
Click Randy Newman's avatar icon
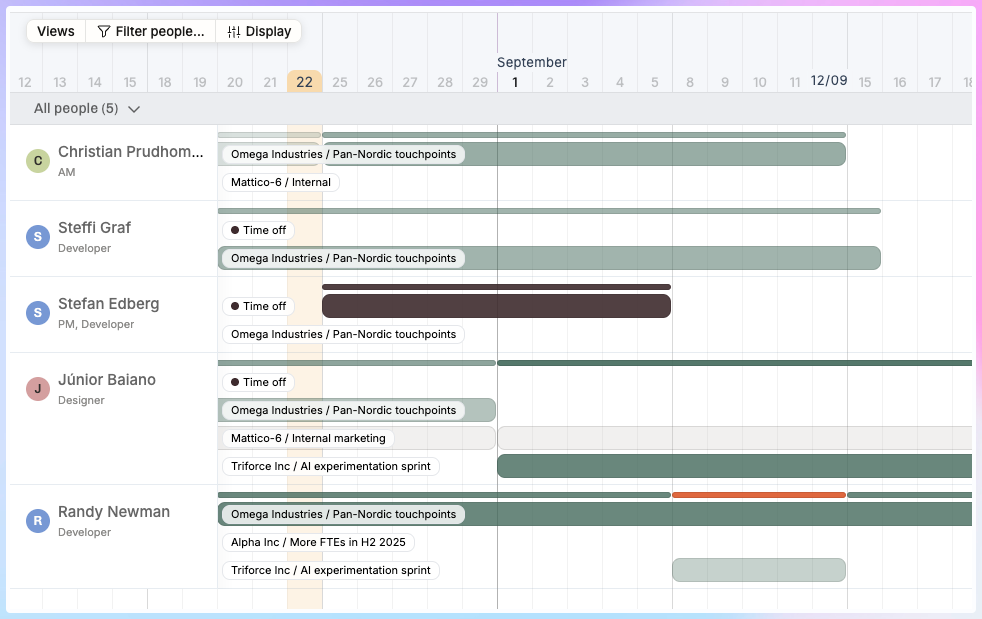click(37, 521)
